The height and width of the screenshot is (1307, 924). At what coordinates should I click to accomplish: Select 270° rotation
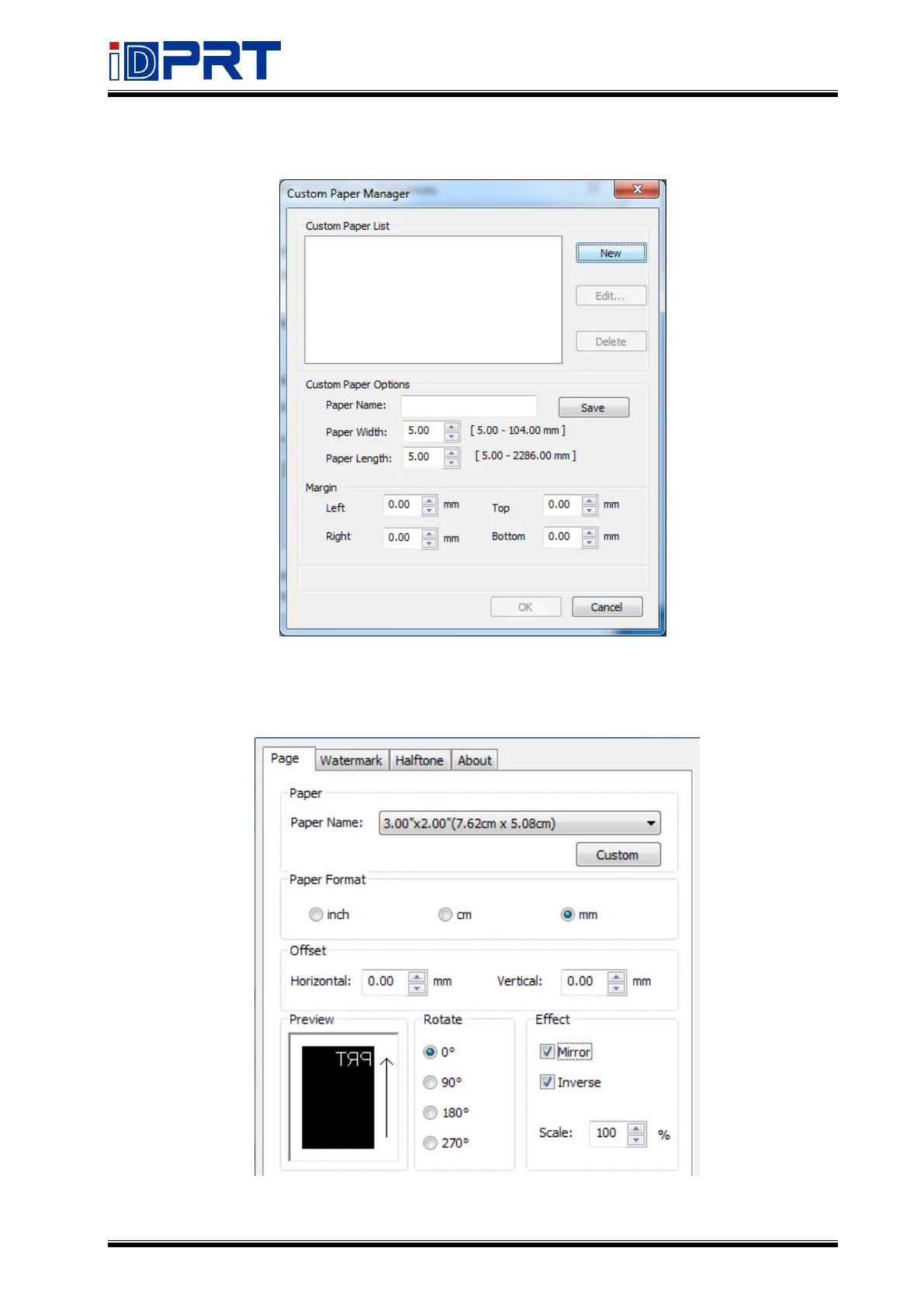pyautogui.click(x=431, y=1142)
